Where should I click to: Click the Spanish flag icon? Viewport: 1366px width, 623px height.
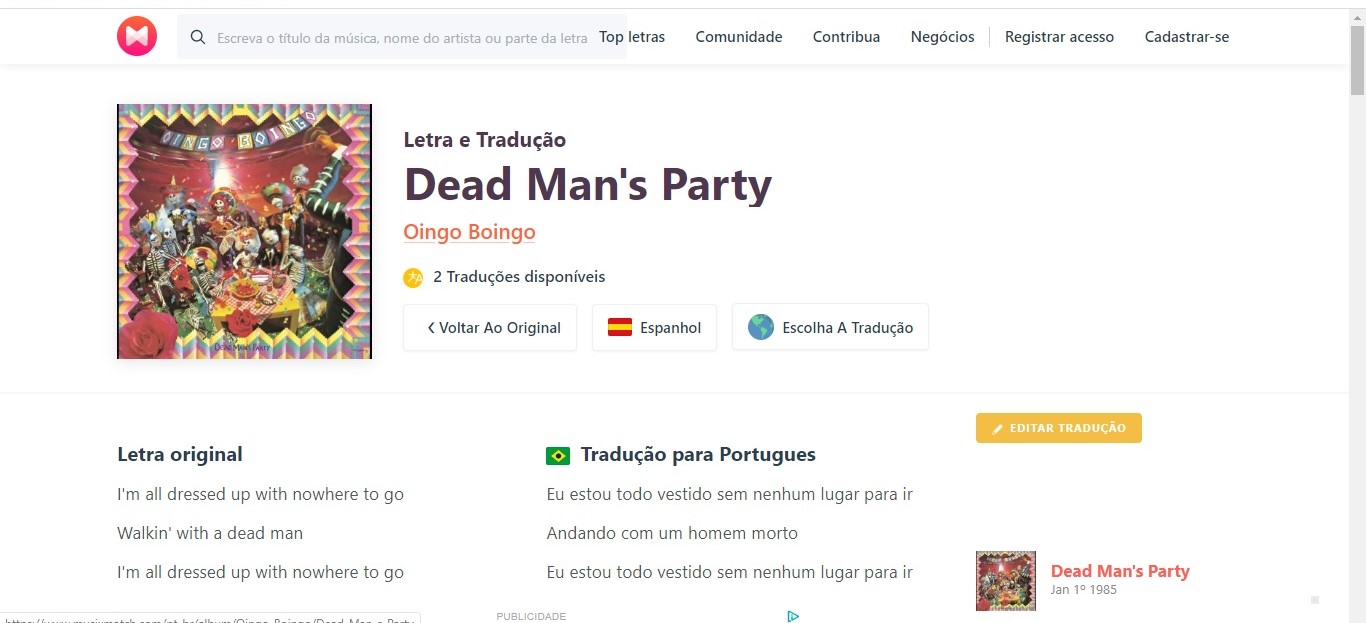tap(620, 327)
